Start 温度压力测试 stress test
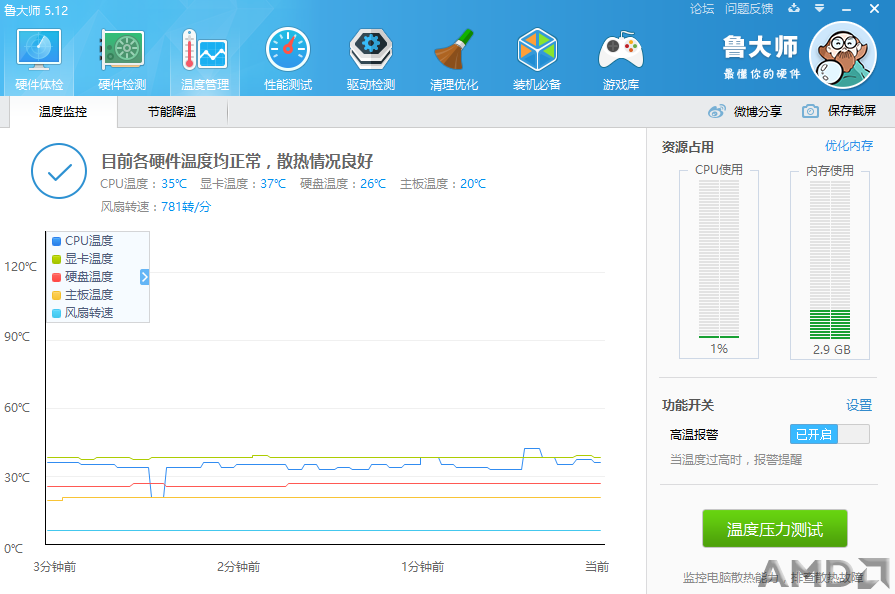Image resolution: width=895 pixels, height=594 pixels. coord(775,529)
